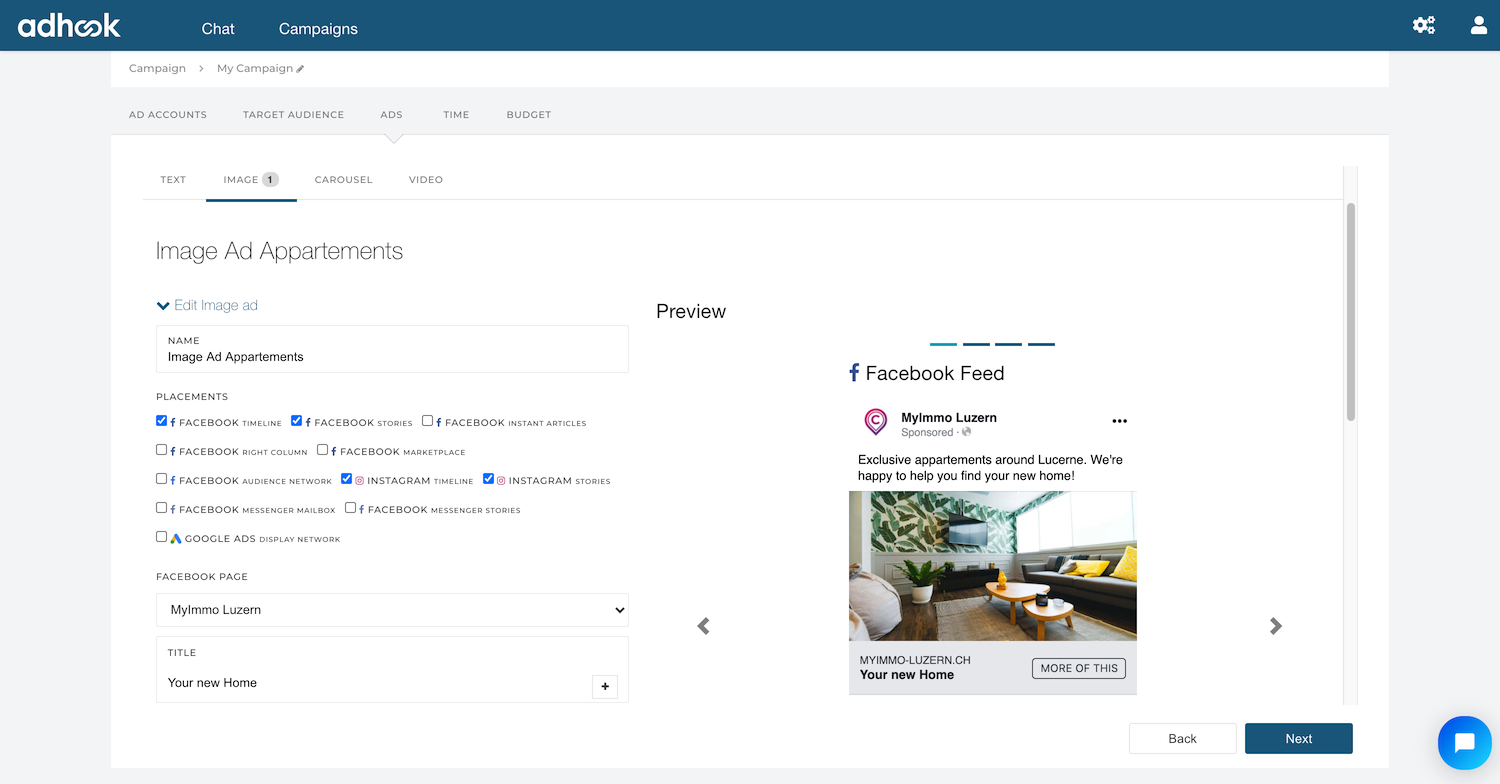Open the chat bubble widget
The width and height of the screenshot is (1500, 784).
(1465, 742)
